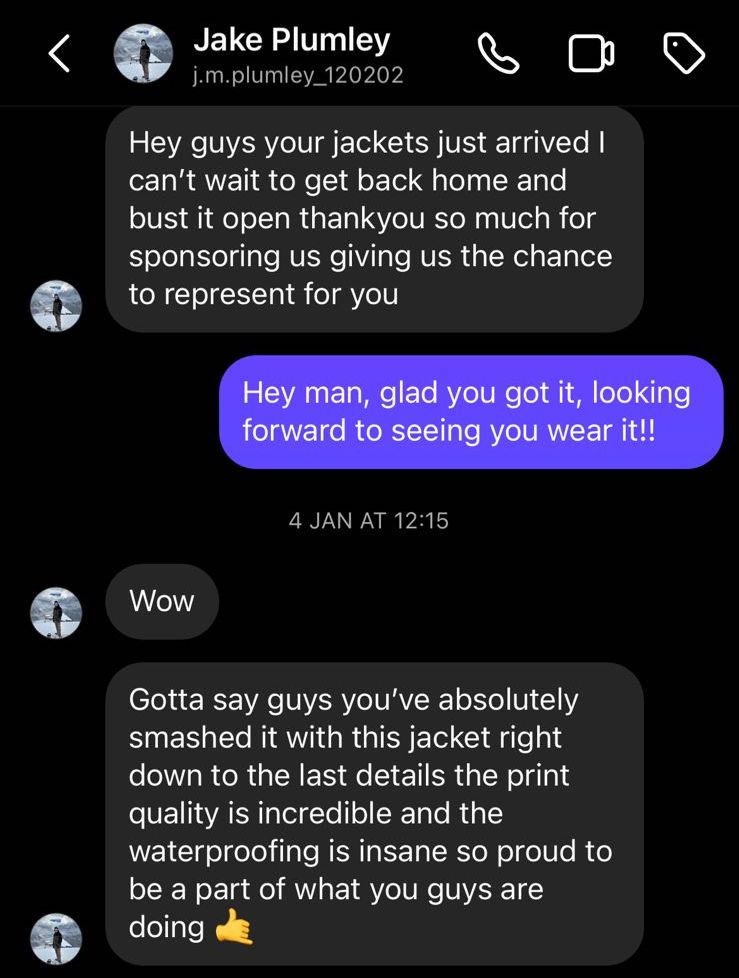
Task: Start a video call with Jake
Action: [592, 55]
